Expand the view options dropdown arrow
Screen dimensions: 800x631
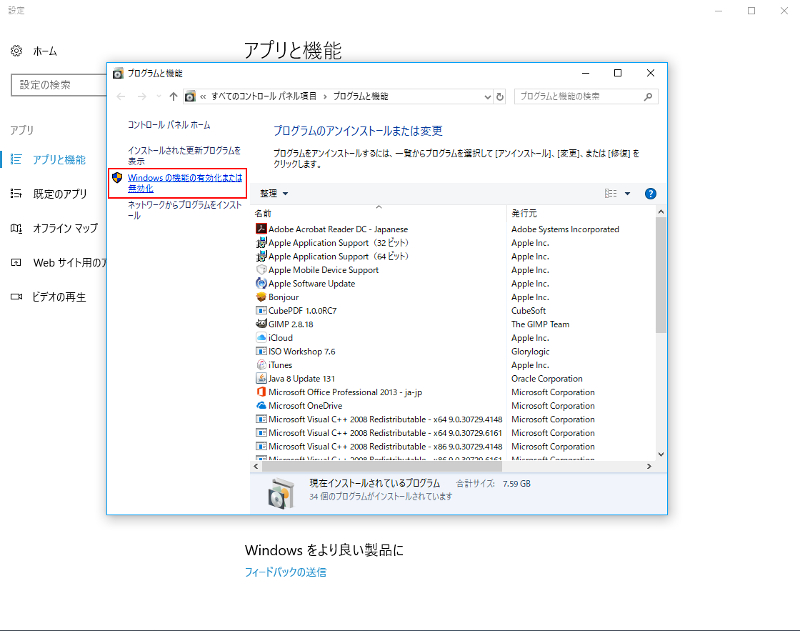coord(628,193)
